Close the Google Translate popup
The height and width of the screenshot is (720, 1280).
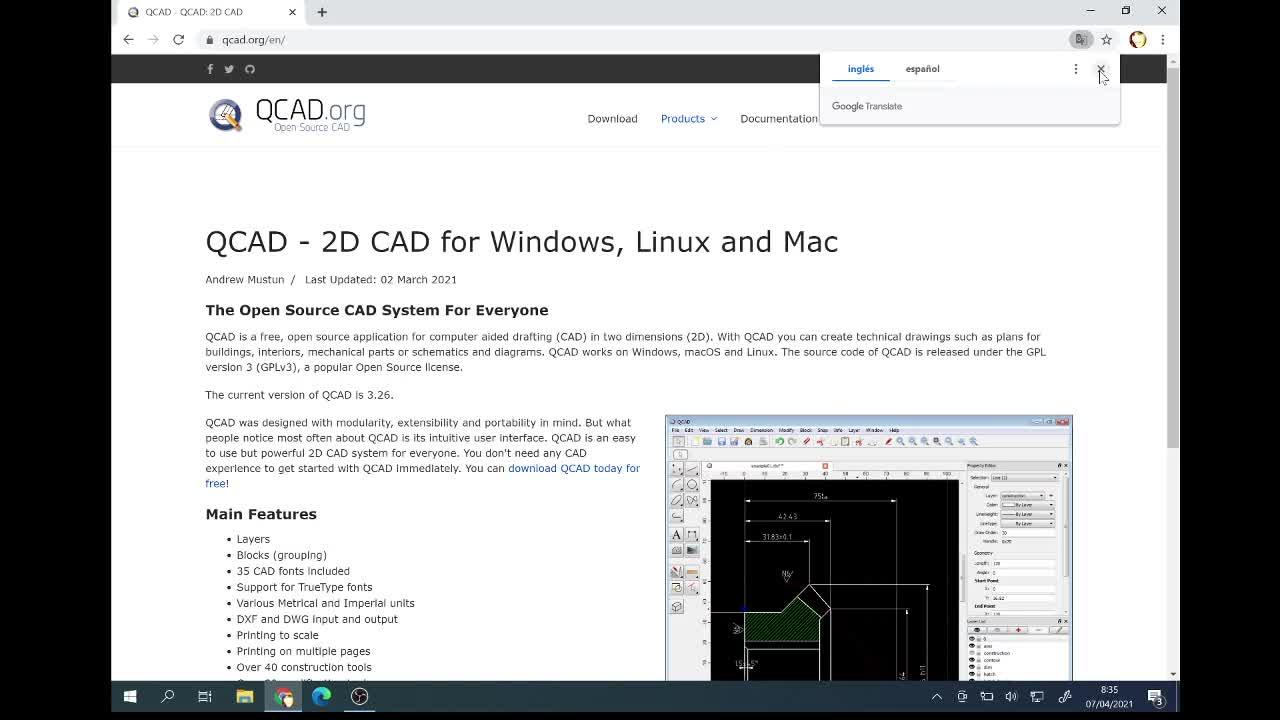(1101, 69)
